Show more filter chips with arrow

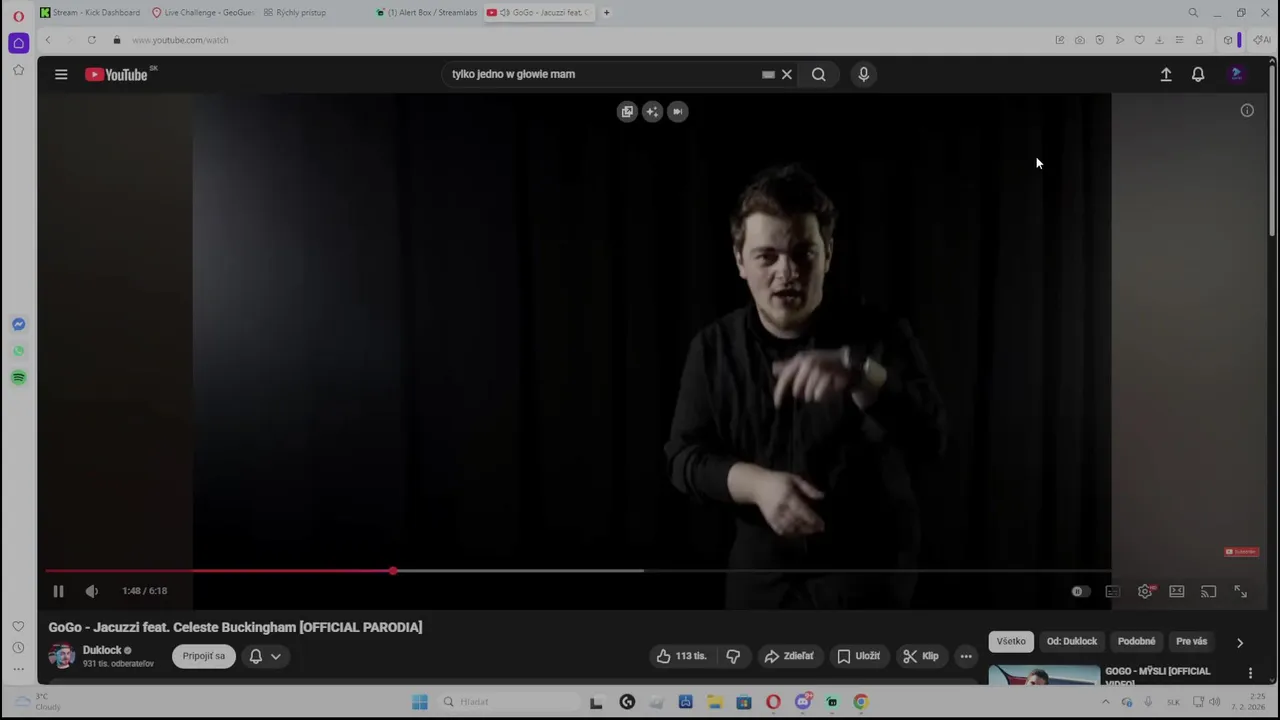pos(1240,642)
